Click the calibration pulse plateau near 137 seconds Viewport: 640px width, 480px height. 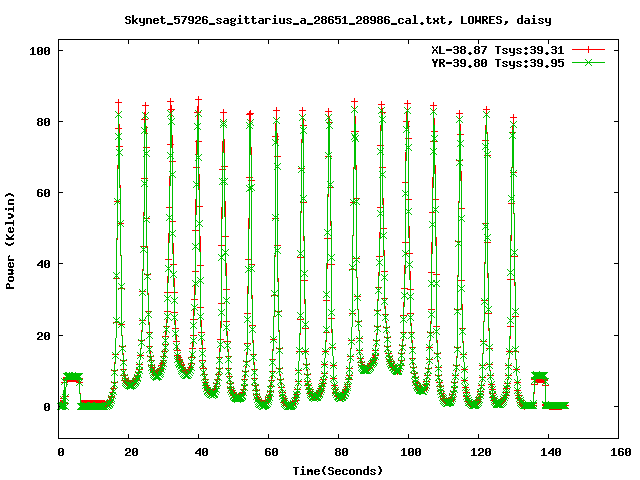[x=540, y=378]
